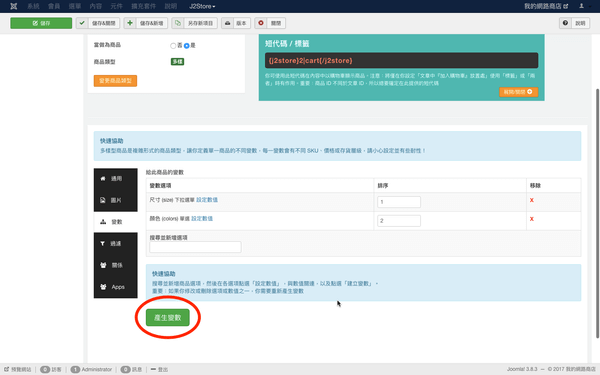
Task: Click 設定數值 link for 顏色 (colors) option
Action: click(x=202, y=218)
